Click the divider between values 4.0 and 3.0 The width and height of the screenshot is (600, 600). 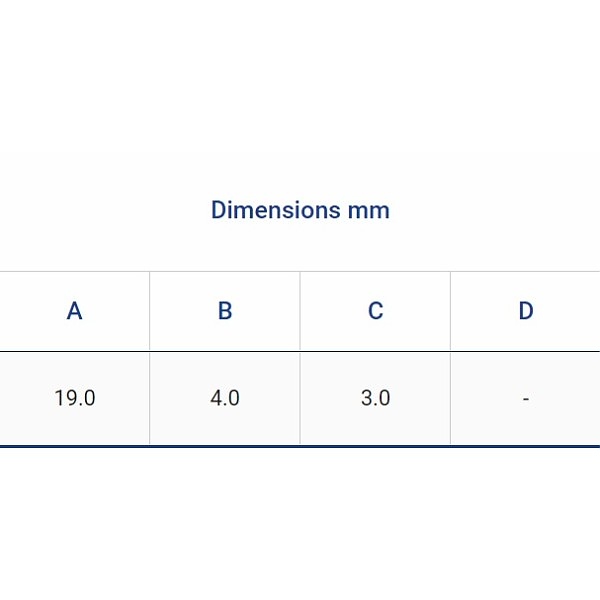(300, 398)
